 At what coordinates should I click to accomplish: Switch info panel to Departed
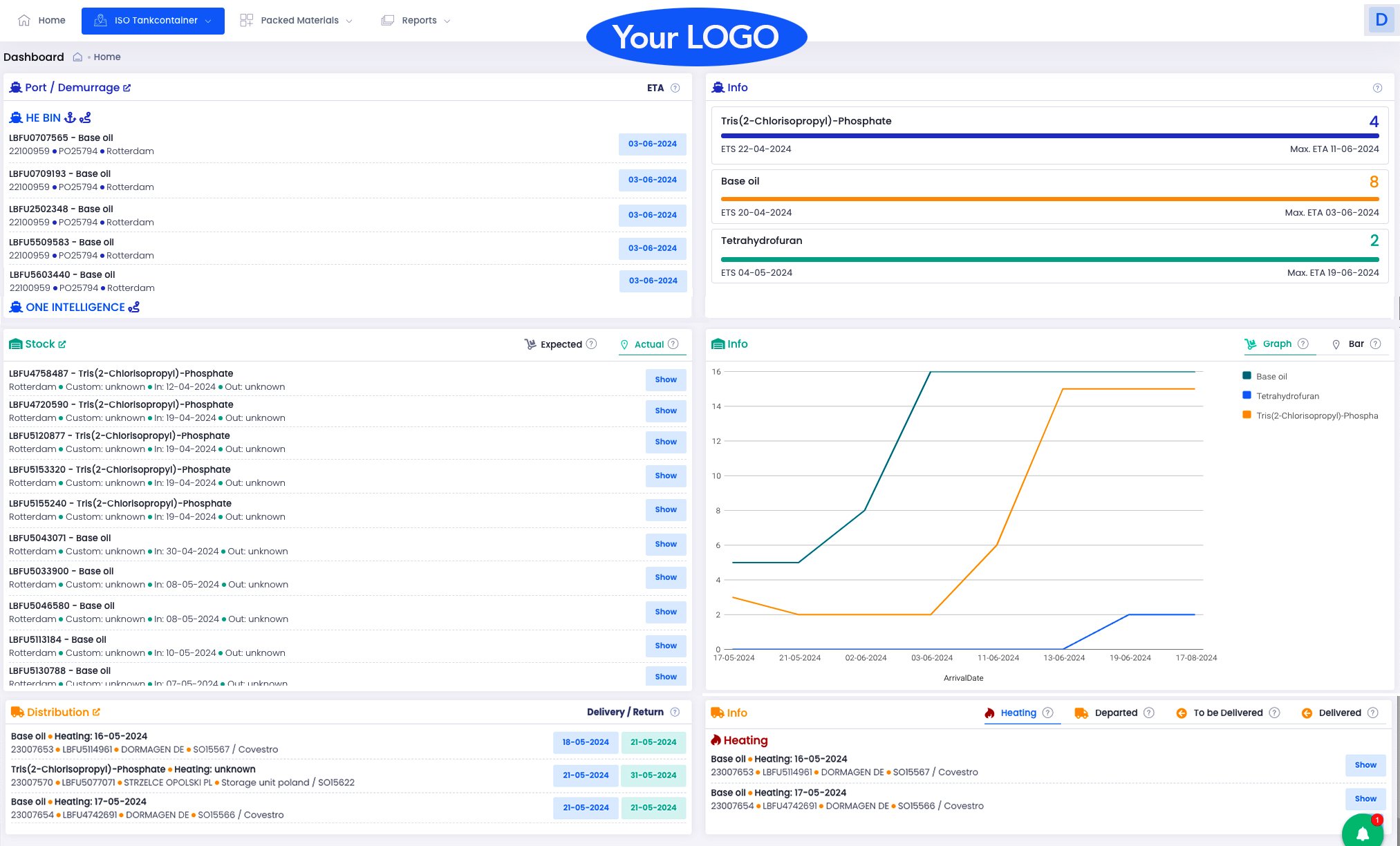[x=1116, y=713]
